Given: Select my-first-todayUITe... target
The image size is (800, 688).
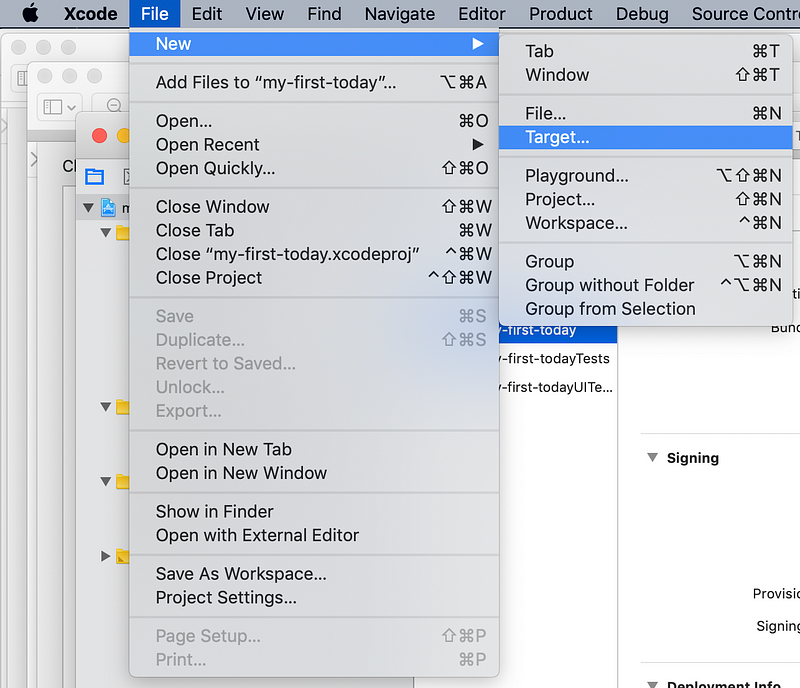Looking at the screenshot, I should [557, 387].
